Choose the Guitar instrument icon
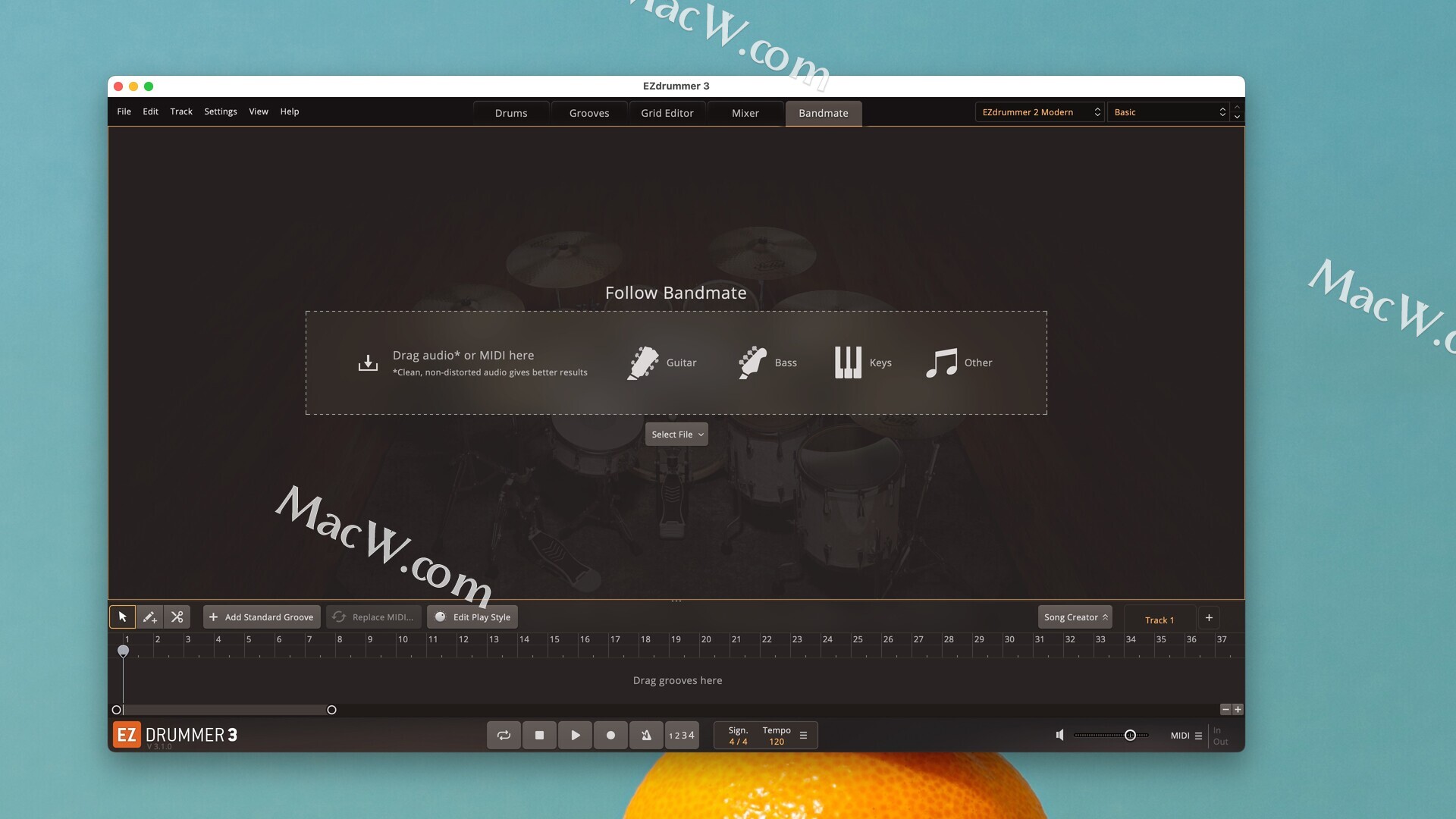 (x=642, y=362)
